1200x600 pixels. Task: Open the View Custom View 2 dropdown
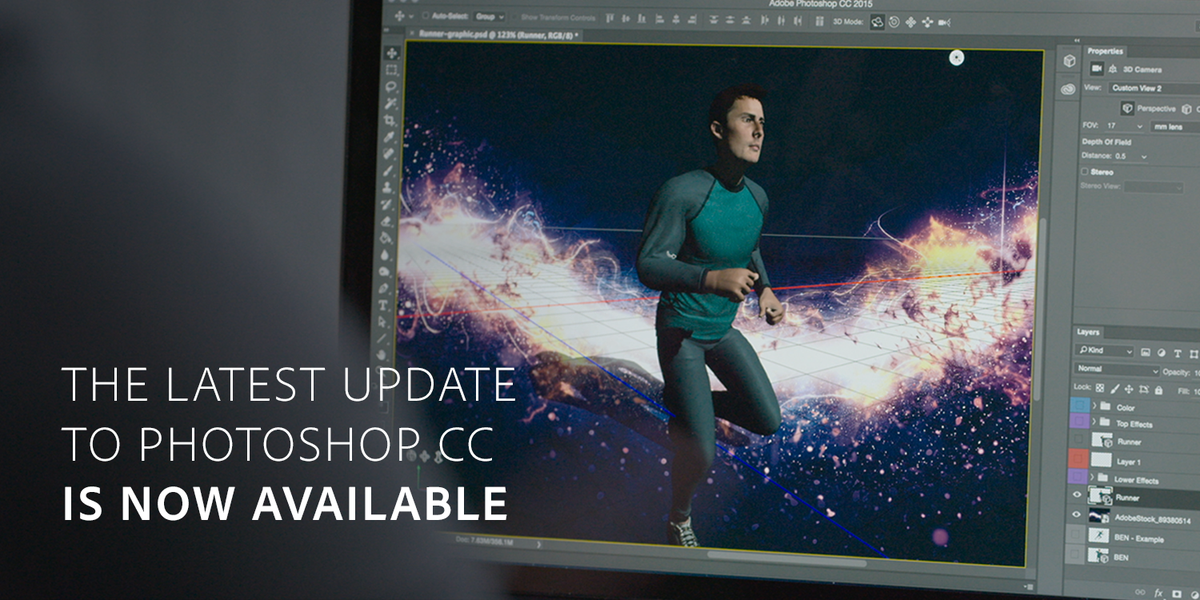pyautogui.click(x=1155, y=88)
